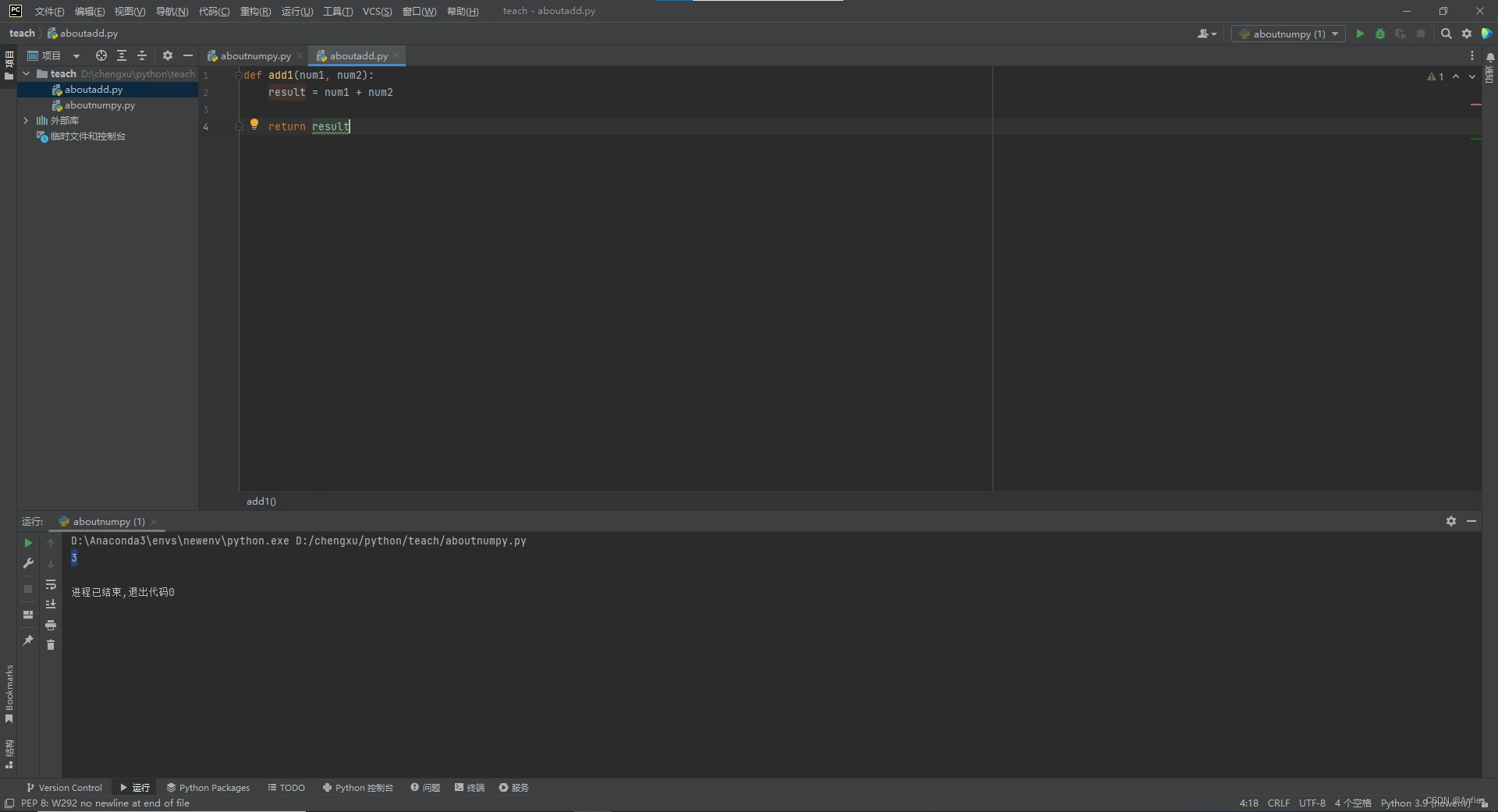Open 重构(R) menu
This screenshot has height=812, width=1498.
pyautogui.click(x=255, y=11)
